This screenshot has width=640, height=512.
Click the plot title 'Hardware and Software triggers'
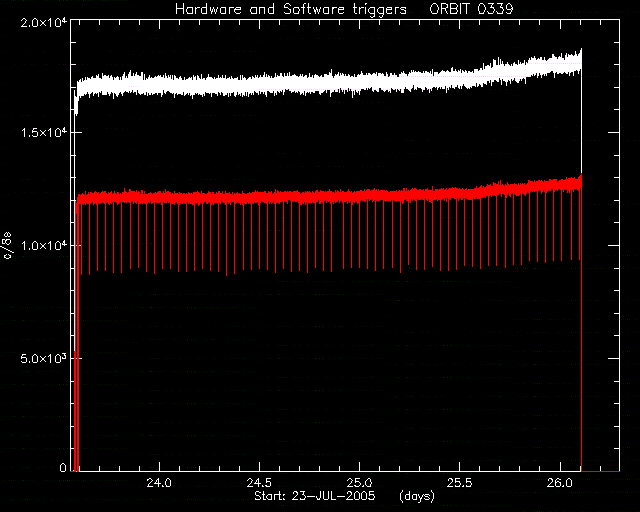[x=291, y=9]
